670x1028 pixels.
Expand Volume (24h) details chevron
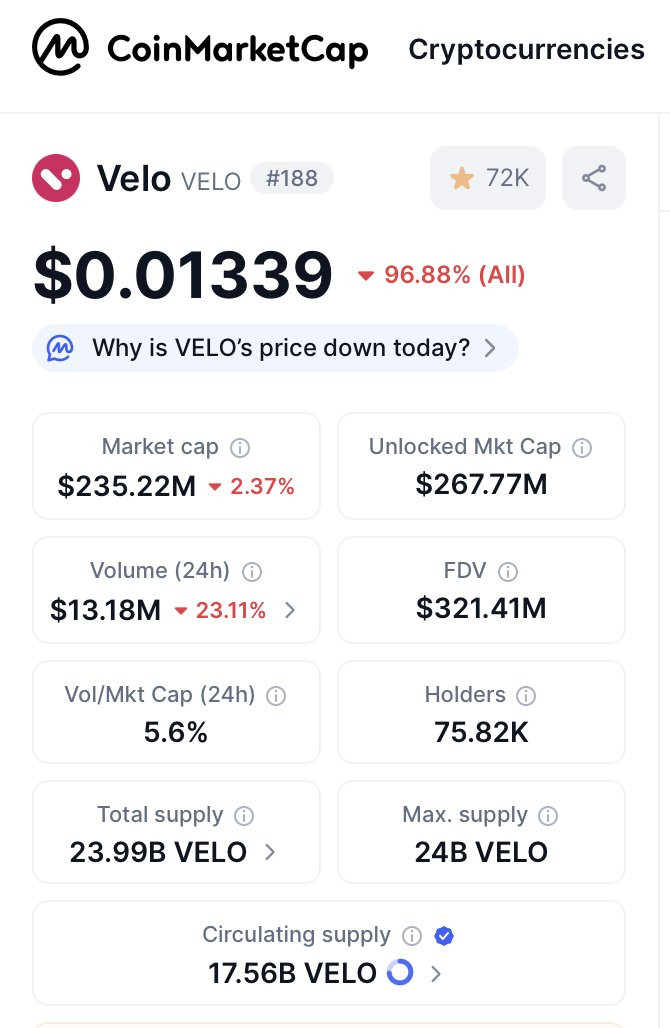pyautogui.click(x=290, y=610)
